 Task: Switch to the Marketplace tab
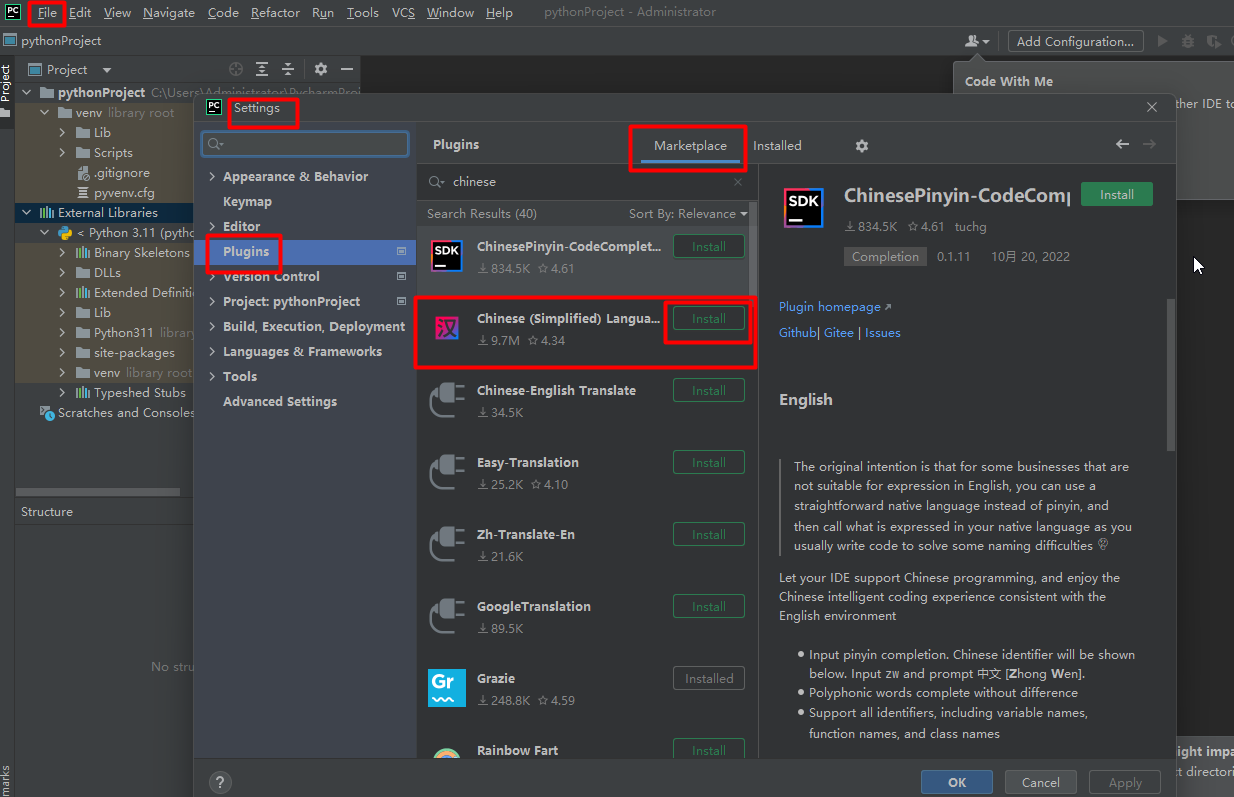point(690,146)
